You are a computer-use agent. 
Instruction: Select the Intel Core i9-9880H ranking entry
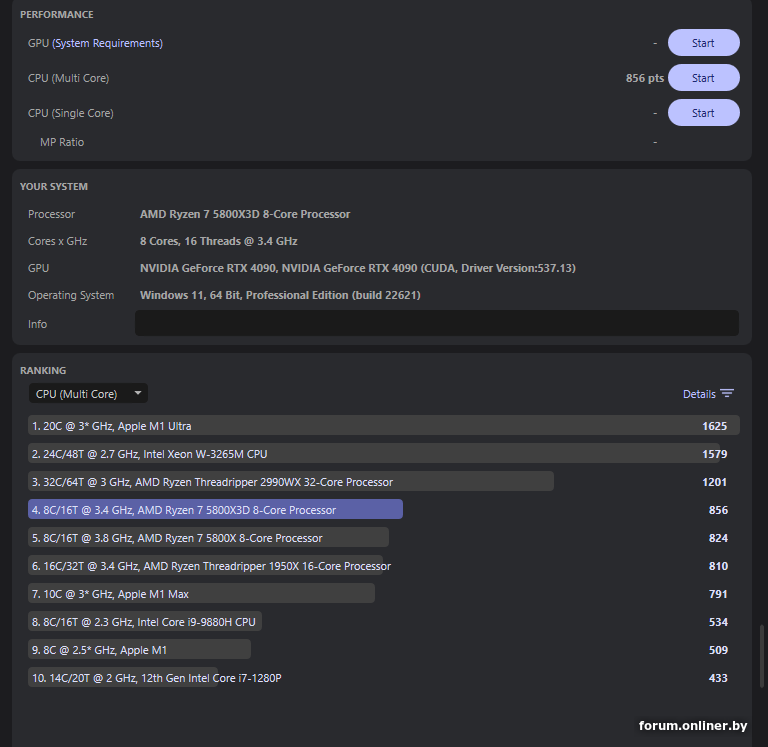(145, 622)
